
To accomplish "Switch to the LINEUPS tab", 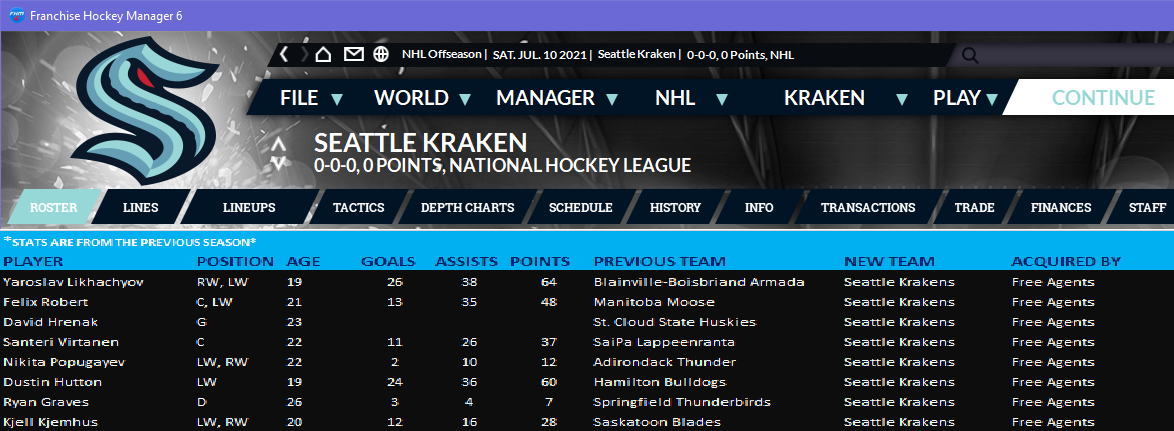I will (x=249, y=207).
